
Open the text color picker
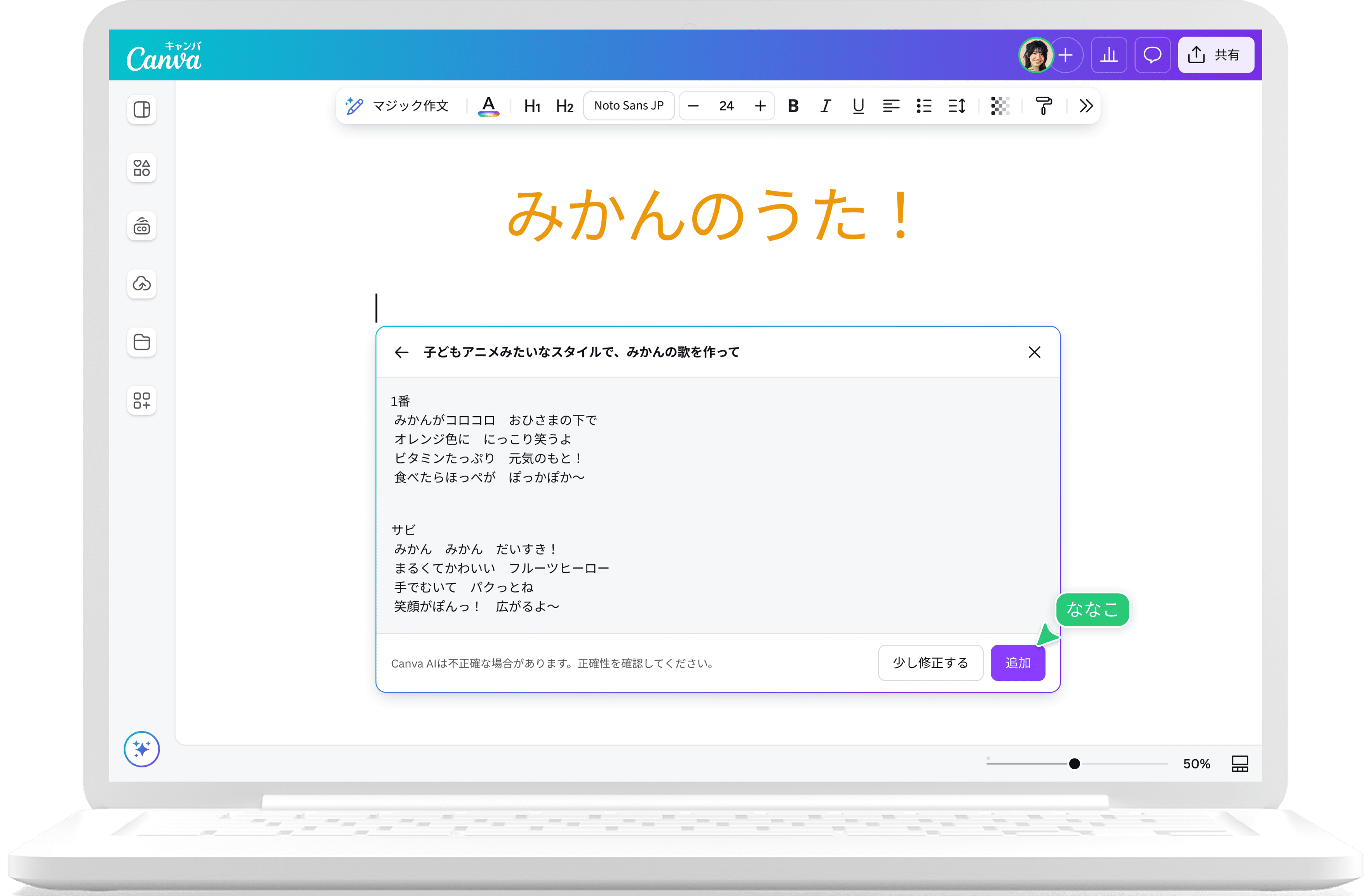pyautogui.click(x=489, y=106)
